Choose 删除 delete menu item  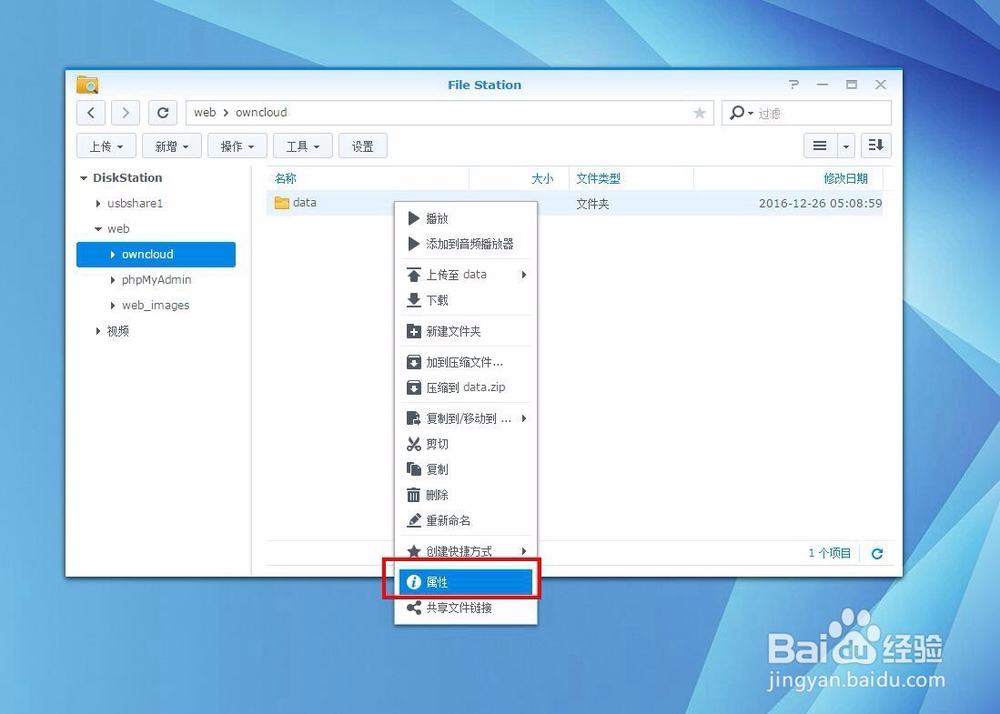[x=466, y=495]
